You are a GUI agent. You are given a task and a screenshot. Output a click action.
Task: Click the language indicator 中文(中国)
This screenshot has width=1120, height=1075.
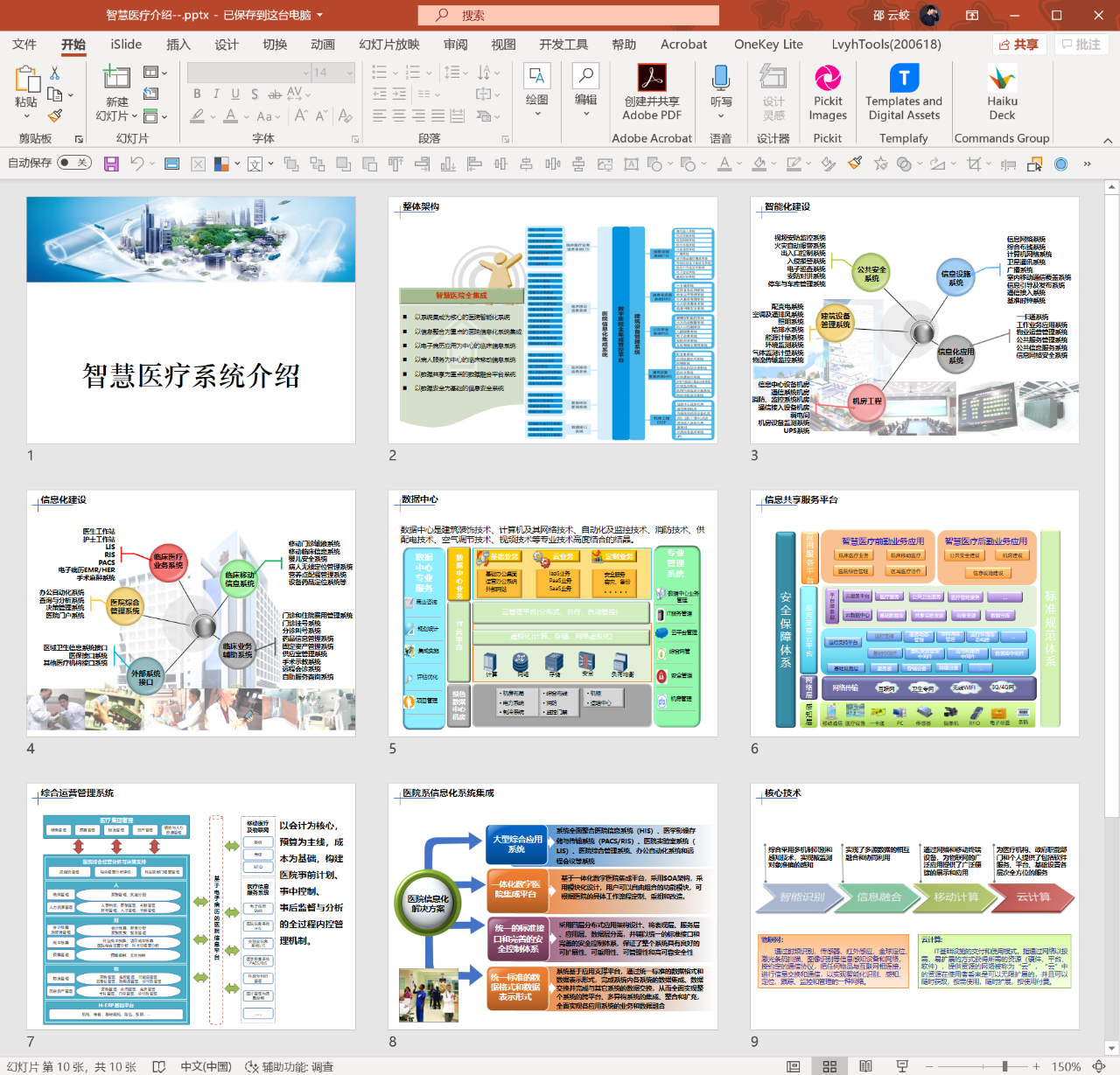206,1066
